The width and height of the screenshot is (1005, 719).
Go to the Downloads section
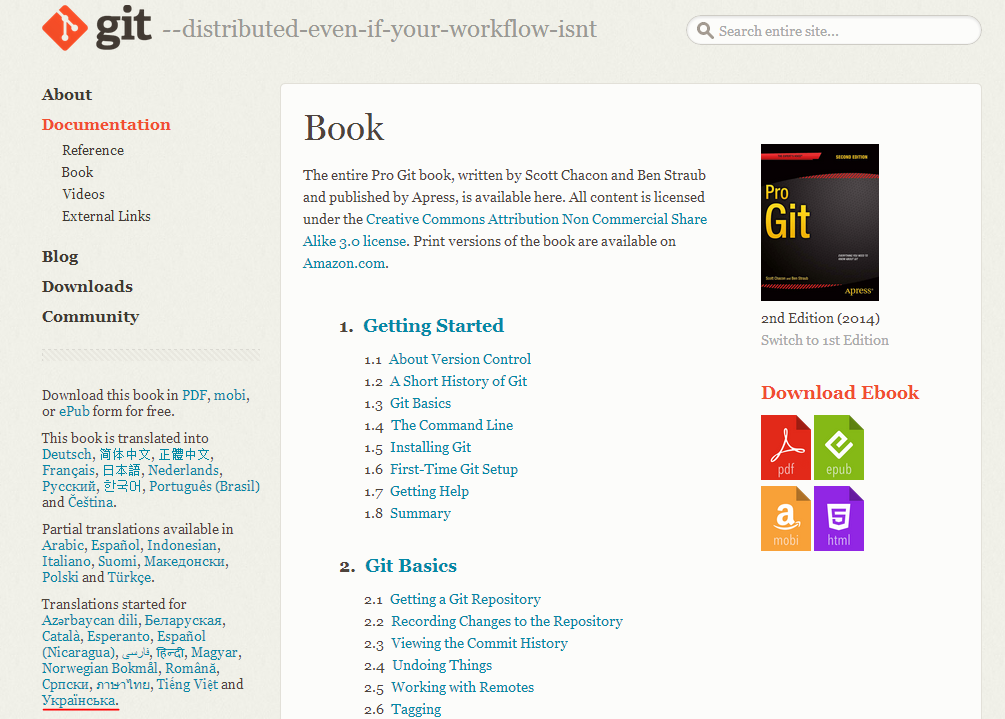pyautogui.click(x=87, y=287)
